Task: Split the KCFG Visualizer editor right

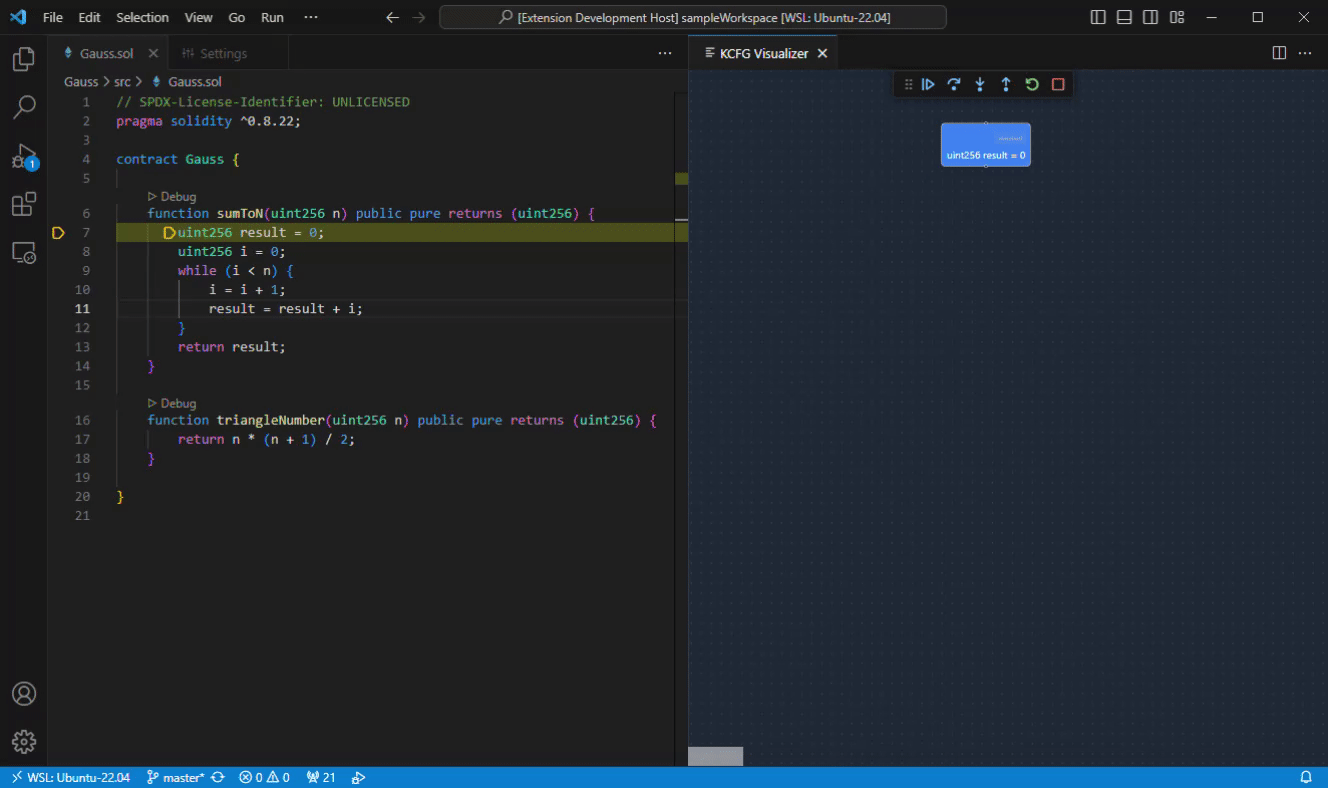Action: pyautogui.click(x=1279, y=53)
